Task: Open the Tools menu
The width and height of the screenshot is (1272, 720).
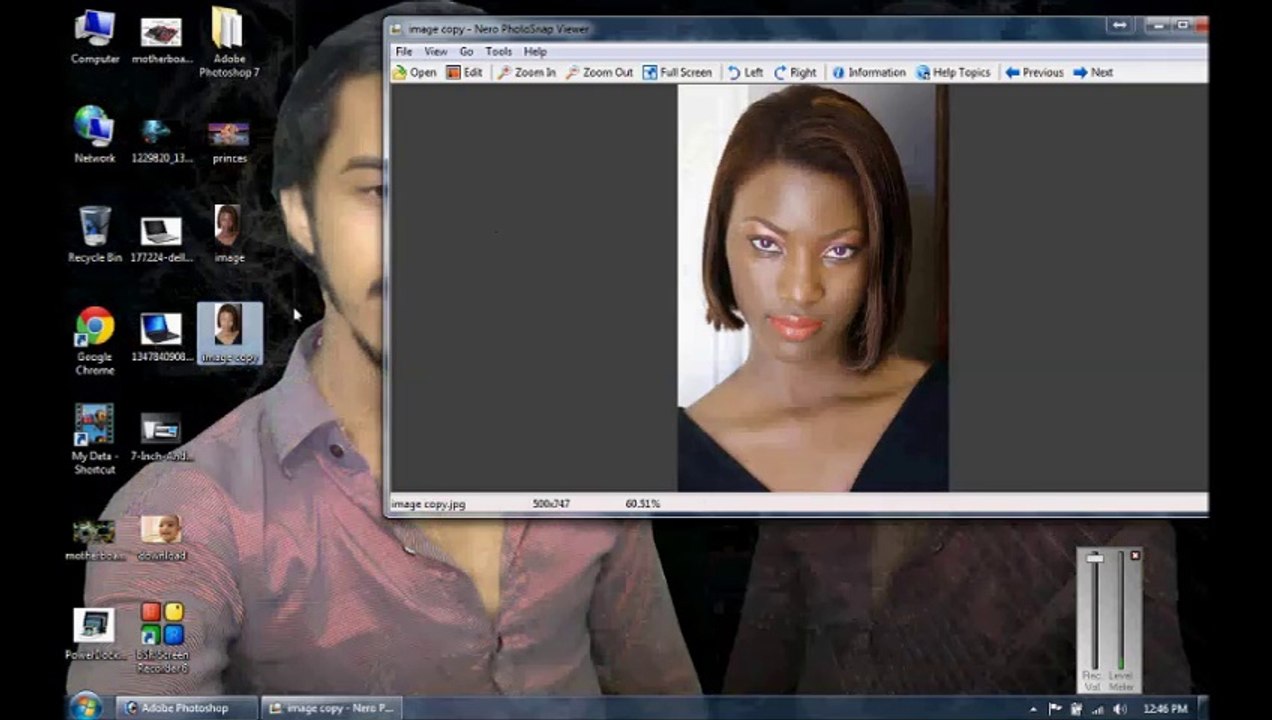Action: [x=498, y=51]
